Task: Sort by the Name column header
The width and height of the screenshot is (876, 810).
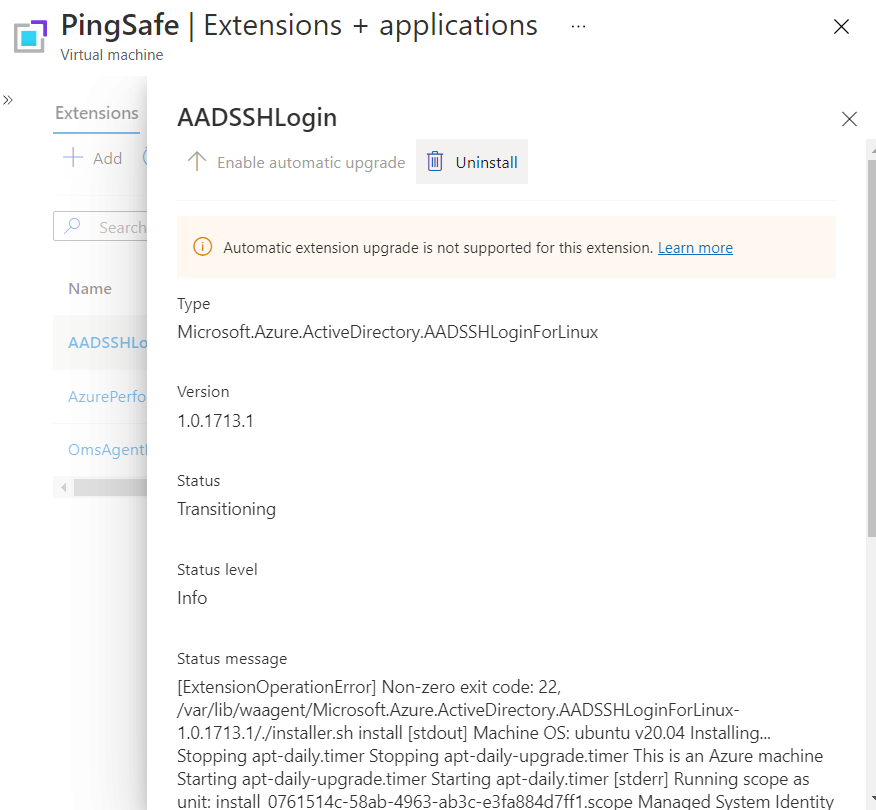Action: (x=90, y=288)
